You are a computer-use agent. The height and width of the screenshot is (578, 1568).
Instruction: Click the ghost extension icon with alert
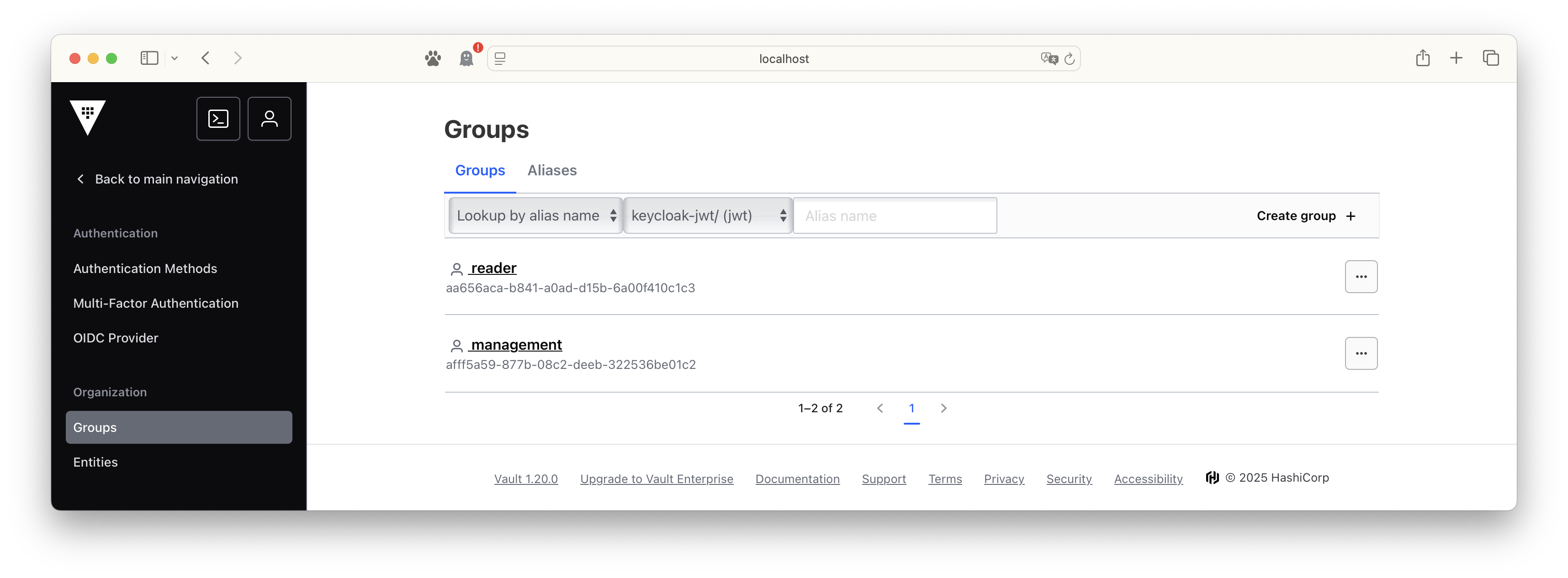(x=466, y=58)
